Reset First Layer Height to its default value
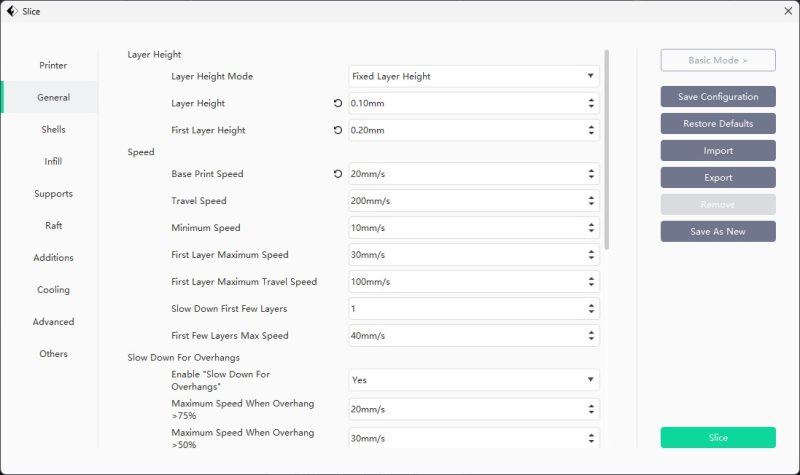This screenshot has width=800, height=475. tap(338, 130)
